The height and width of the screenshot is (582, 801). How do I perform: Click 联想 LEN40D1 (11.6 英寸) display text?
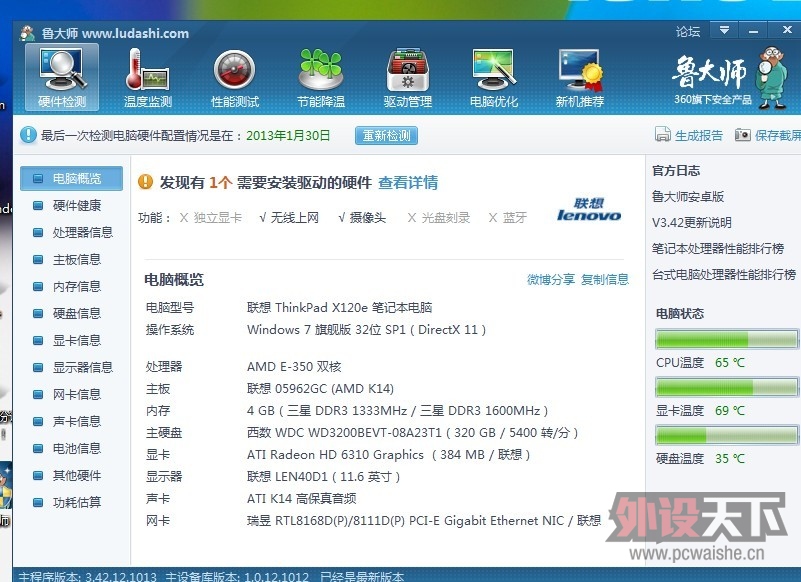(323, 477)
